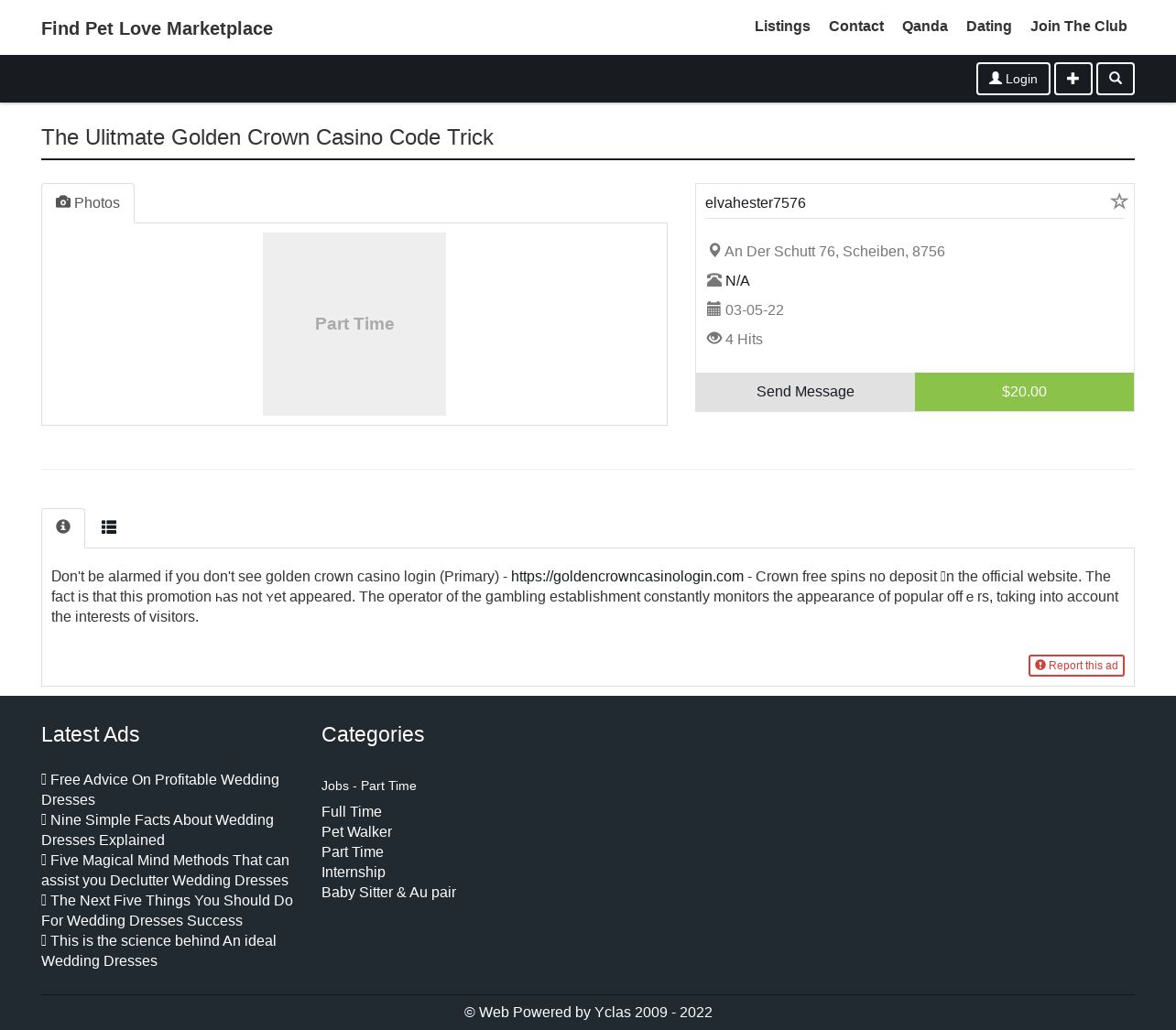
Task: Click the telephone icon beside N/A
Action: [x=714, y=280]
